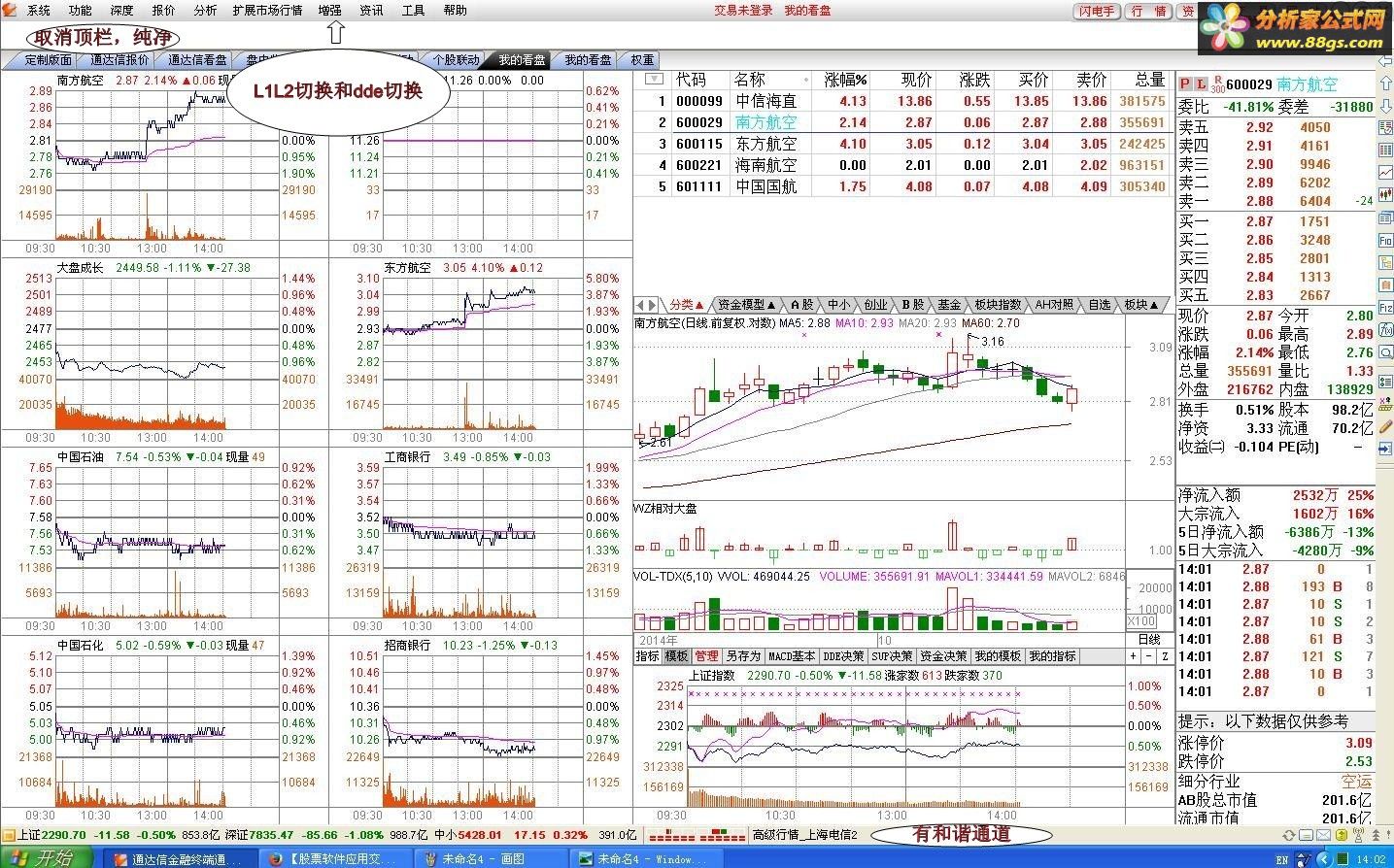This screenshot has height=868, width=1394.
Task: Click the 行情 button at top right
Action: coord(1149,12)
